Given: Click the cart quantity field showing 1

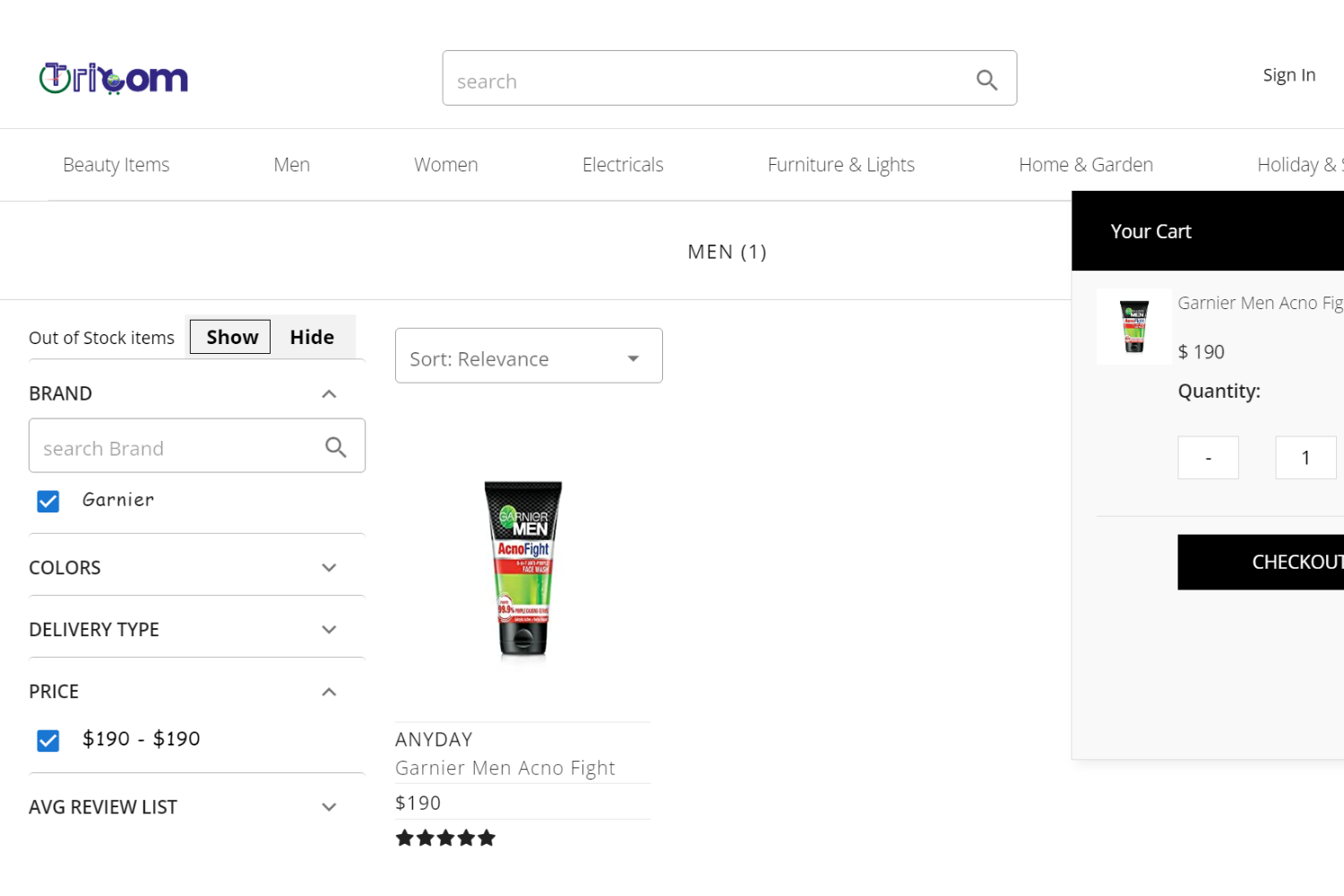Looking at the screenshot, I should (1306, 458).
